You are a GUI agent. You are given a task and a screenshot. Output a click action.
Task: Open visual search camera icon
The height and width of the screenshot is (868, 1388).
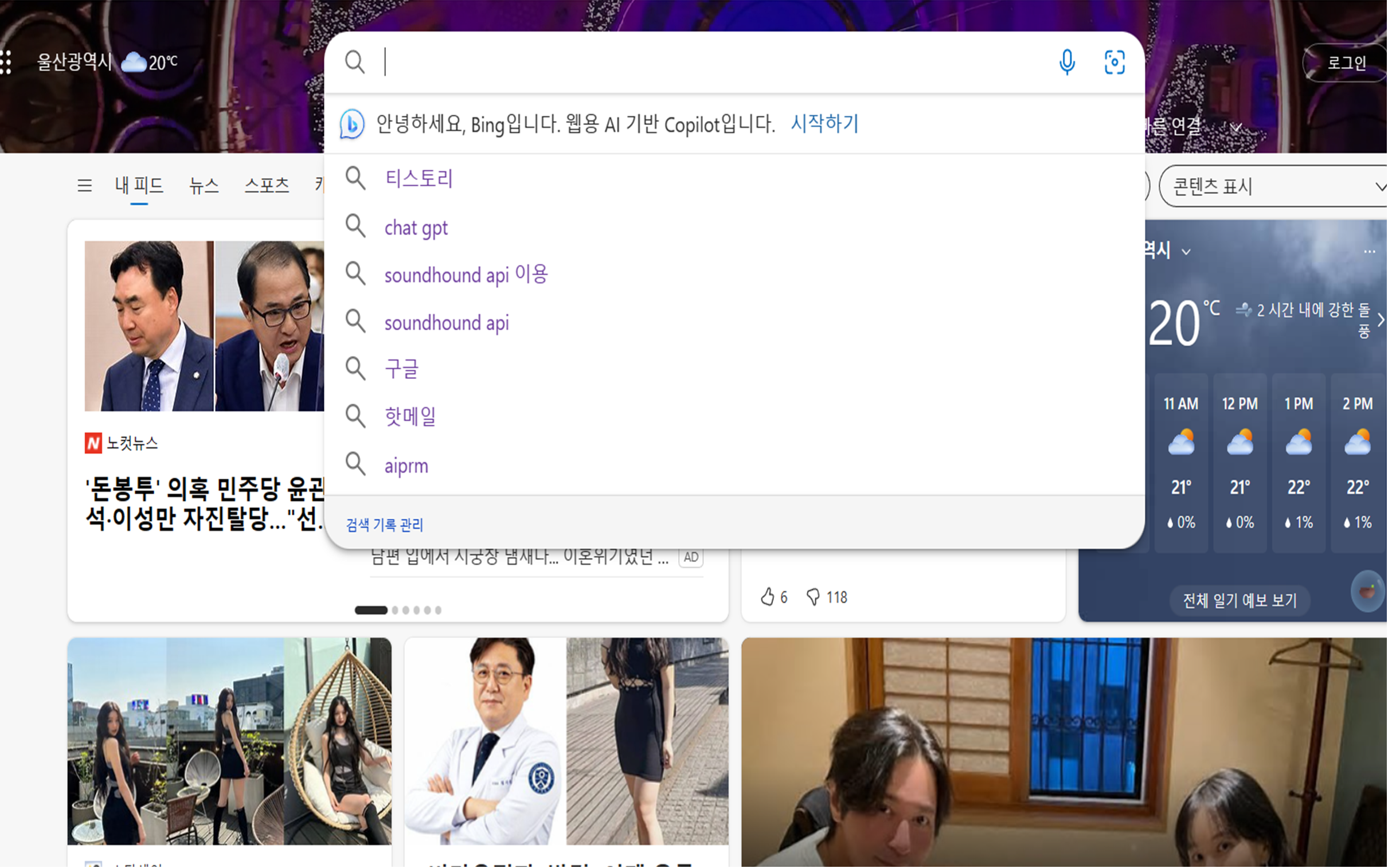1115,62
